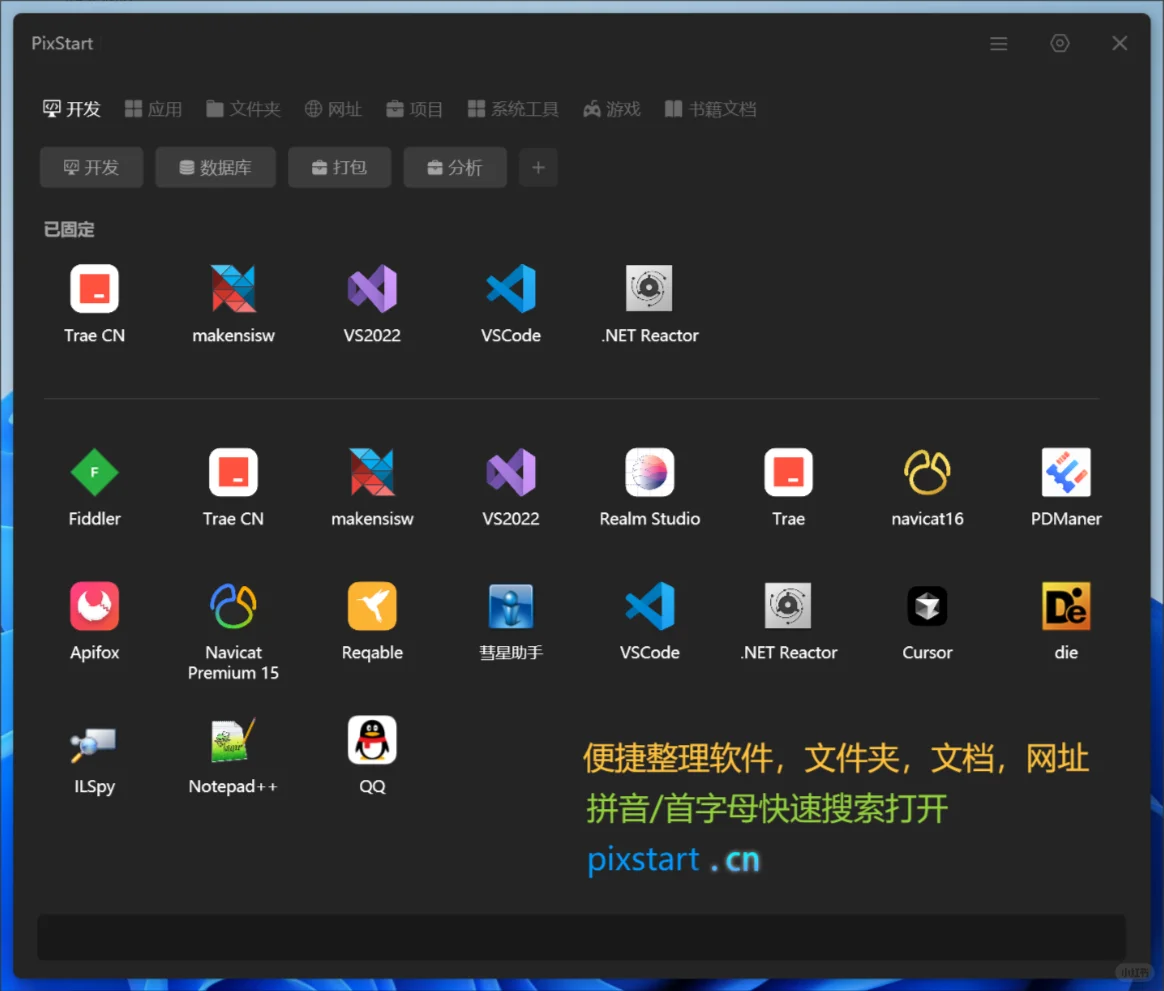Launch Navicat Premium 15

tap(233, 605)
